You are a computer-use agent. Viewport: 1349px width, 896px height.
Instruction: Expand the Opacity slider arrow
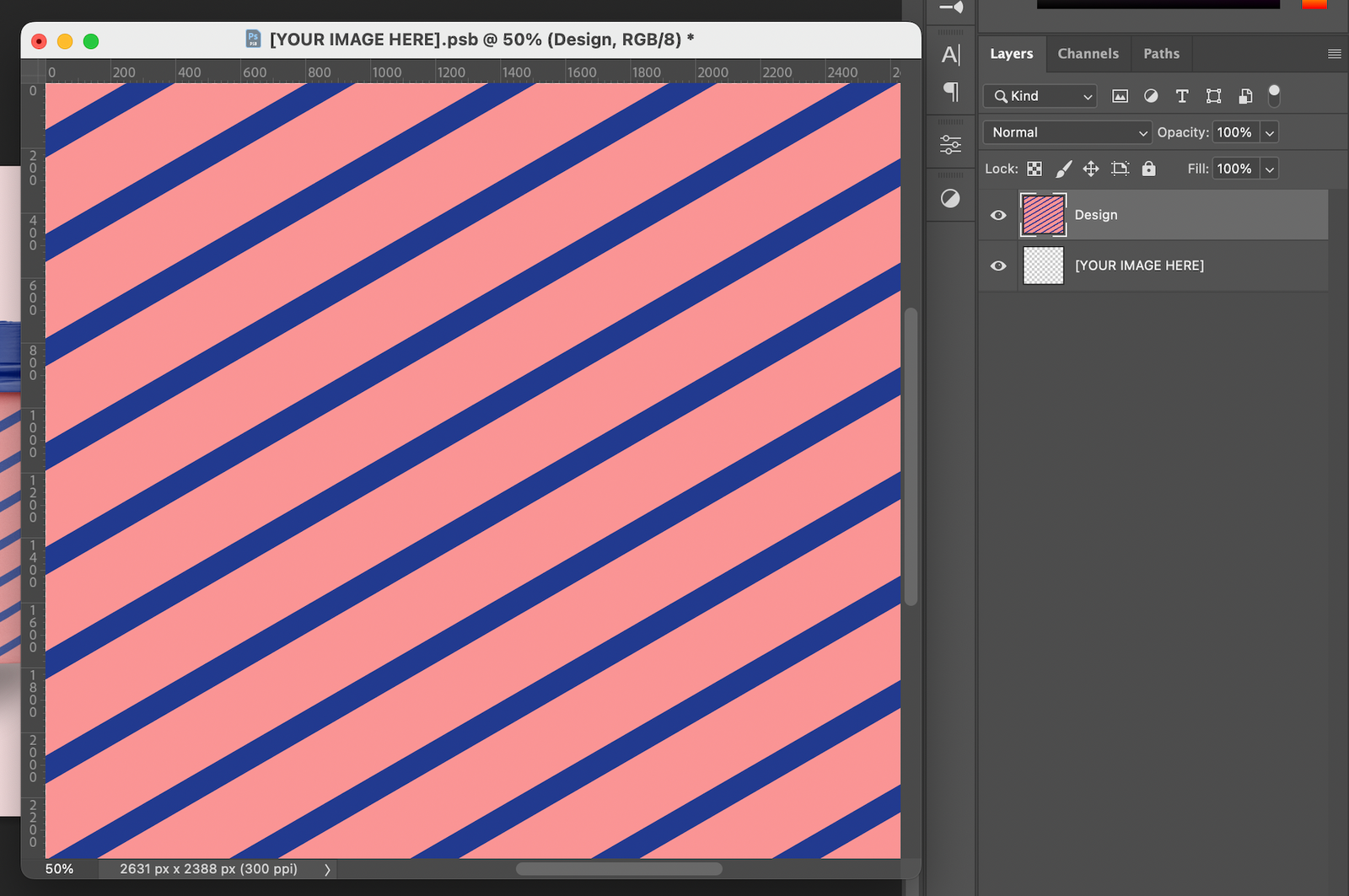pyautogui.click(x=1269, y=132)
